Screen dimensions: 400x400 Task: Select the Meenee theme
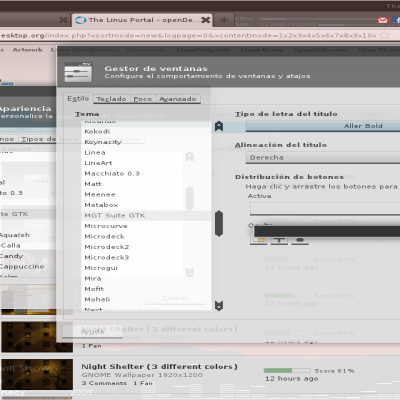(147, 194)
